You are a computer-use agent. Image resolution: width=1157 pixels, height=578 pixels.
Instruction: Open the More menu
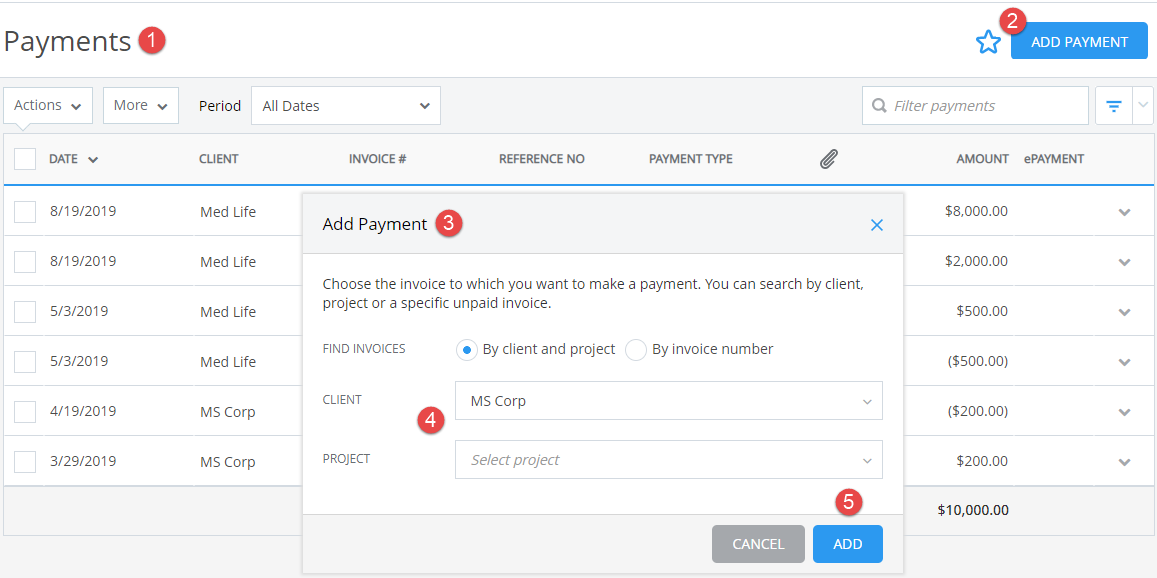pyautogui.click(x=140, y=105)
